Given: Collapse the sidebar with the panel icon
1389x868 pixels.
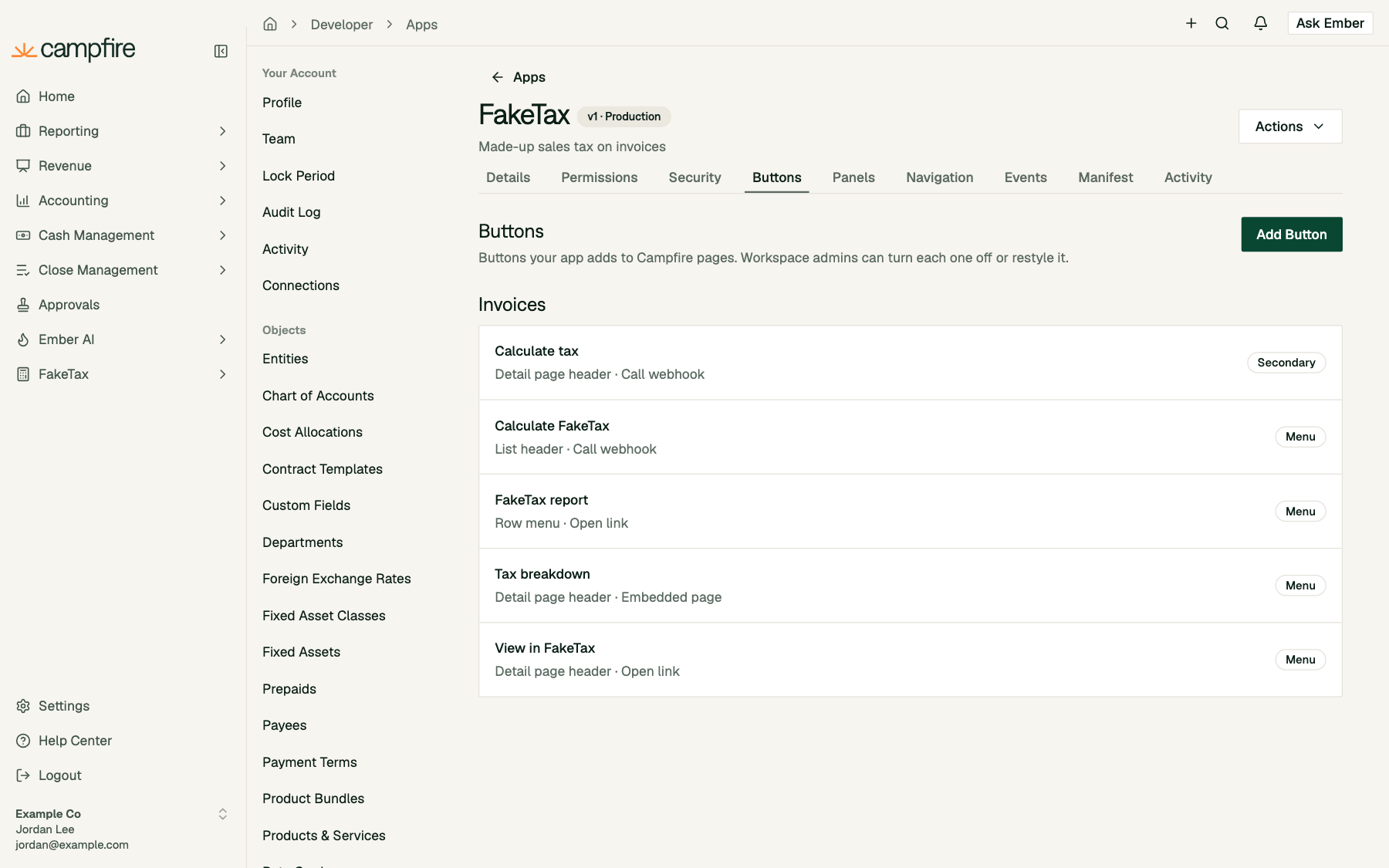Looking at the screenshot, I should pos(221,51).
